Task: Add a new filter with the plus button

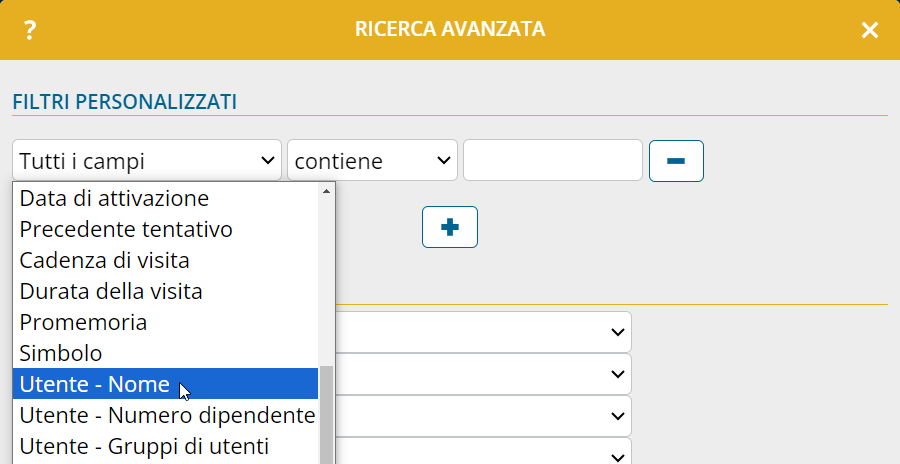Action: coord(449,227)
